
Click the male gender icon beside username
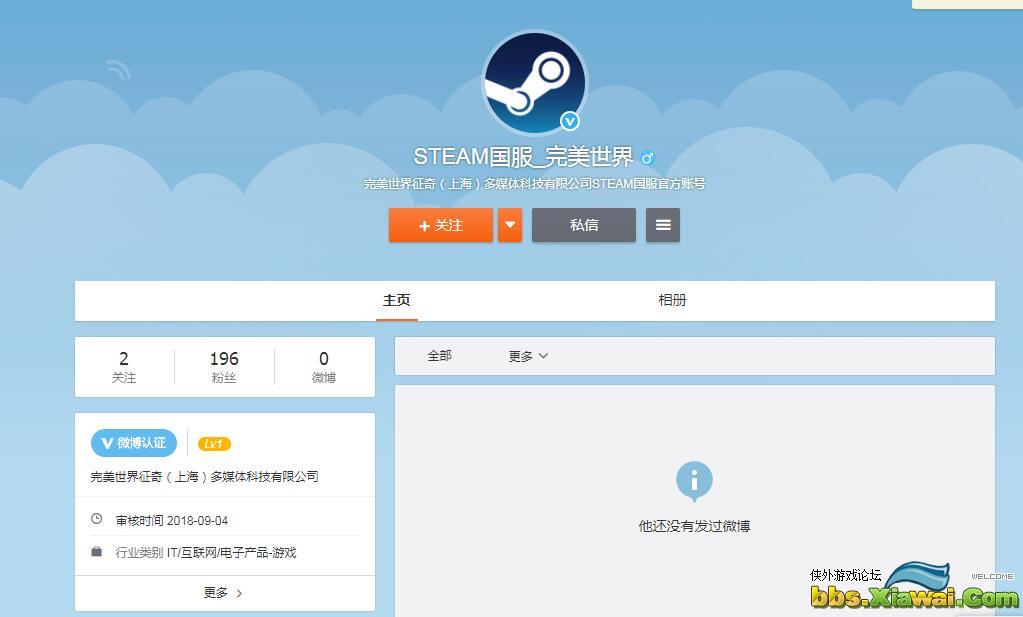point(647,158)
